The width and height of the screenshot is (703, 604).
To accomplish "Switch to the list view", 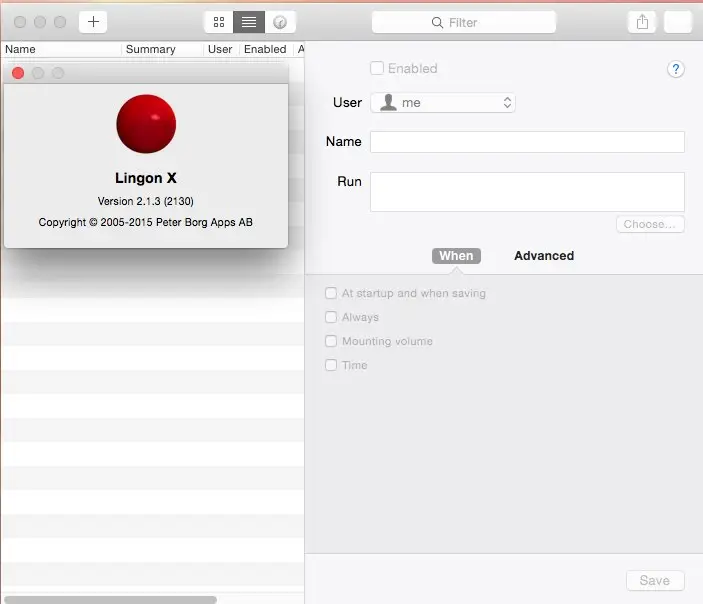I will point(249,22).
